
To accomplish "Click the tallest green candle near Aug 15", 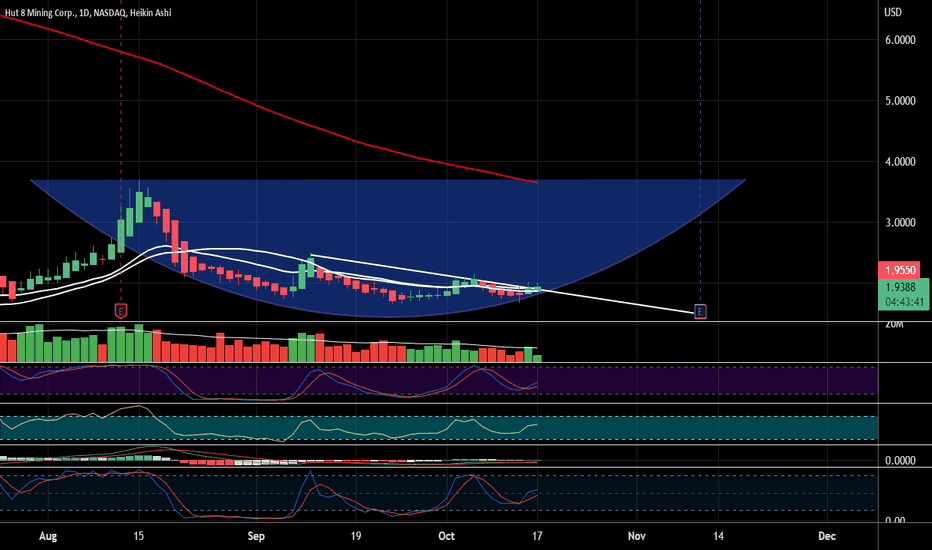I will click(x=139, y=207).
